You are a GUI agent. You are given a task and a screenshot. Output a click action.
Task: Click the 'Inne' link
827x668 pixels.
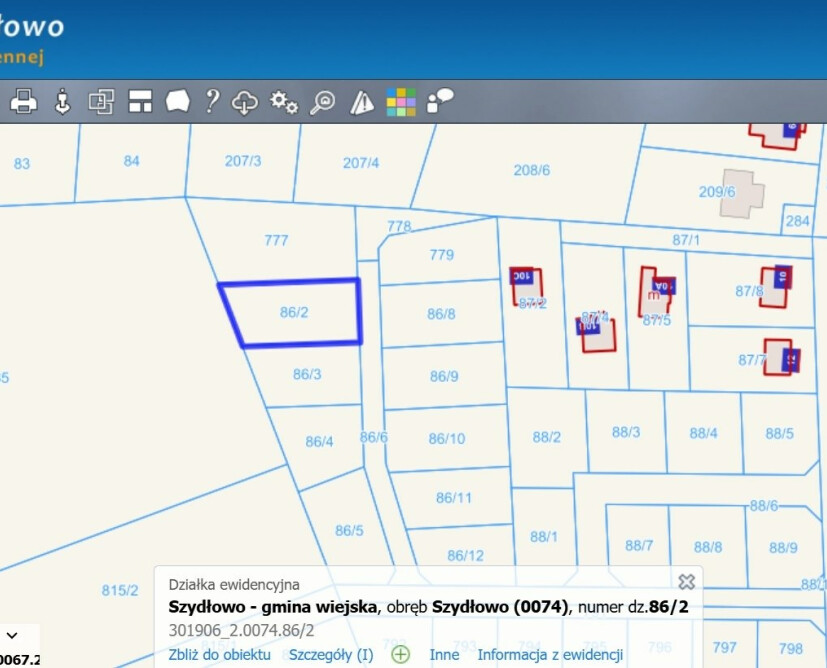click(444, 655)
